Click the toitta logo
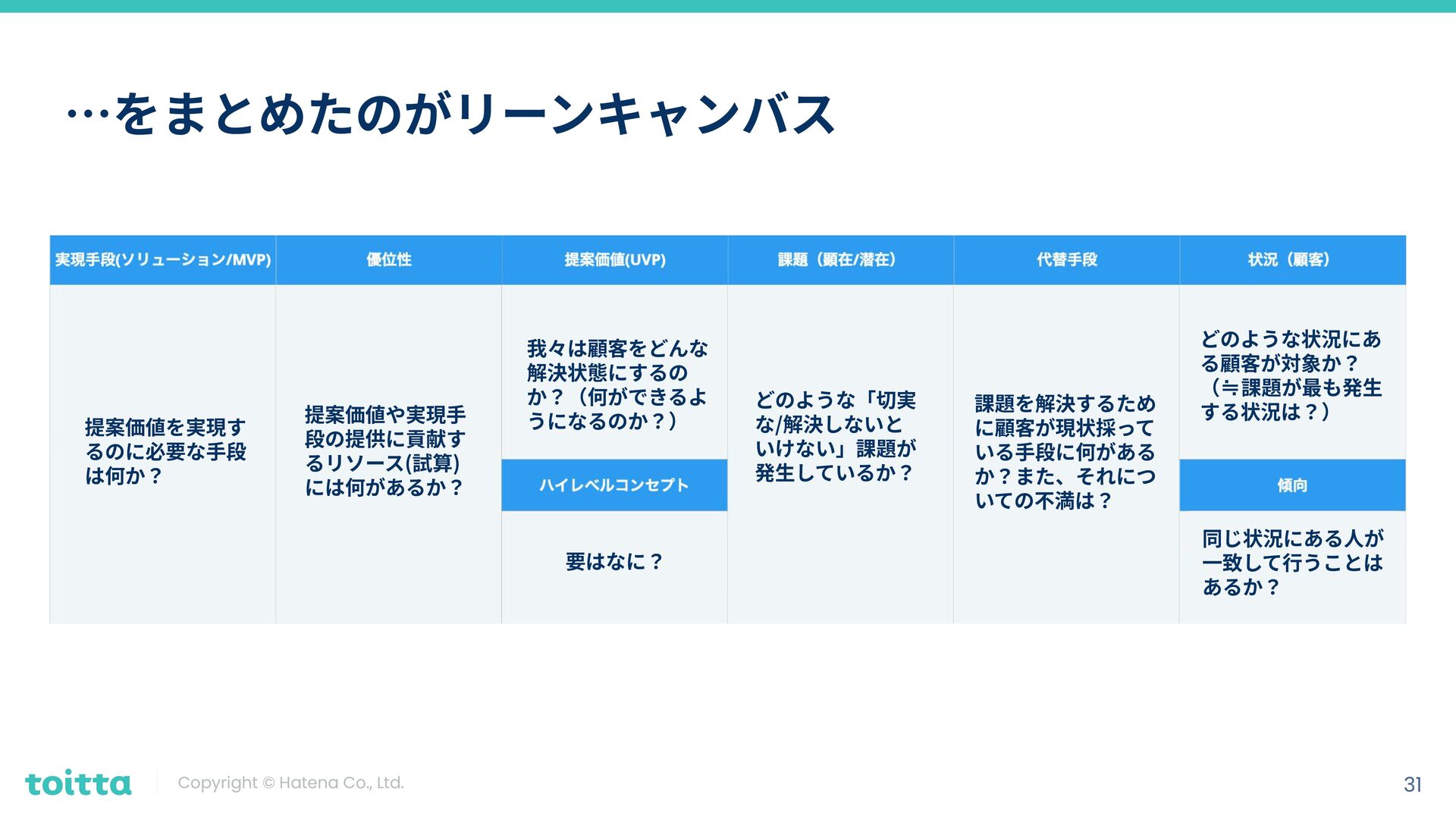This screenshot has height=819, width=1456. 78,783
